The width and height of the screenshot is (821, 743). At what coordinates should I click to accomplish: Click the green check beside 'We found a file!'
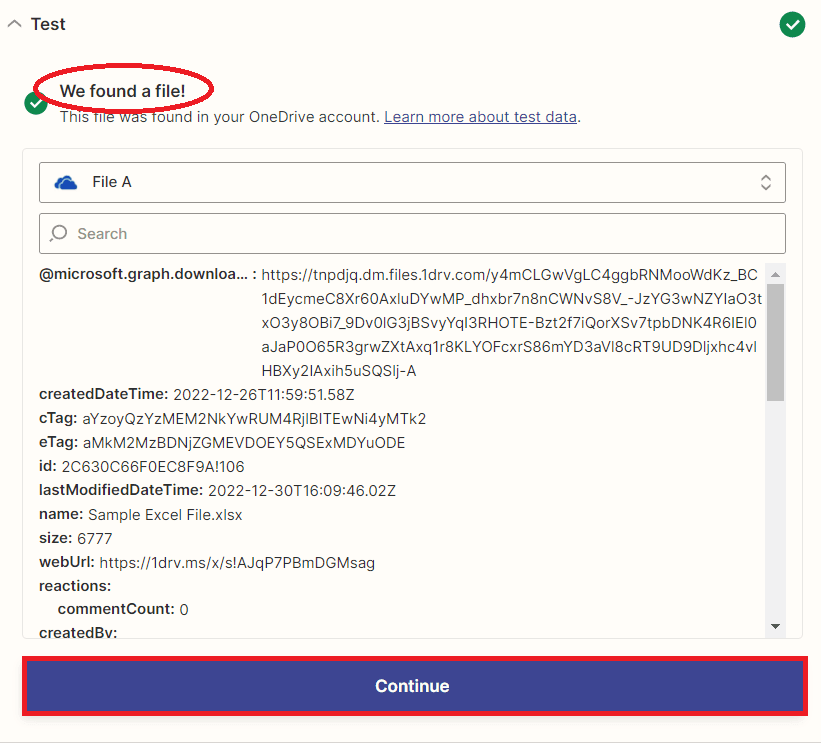tap(36, 103)
